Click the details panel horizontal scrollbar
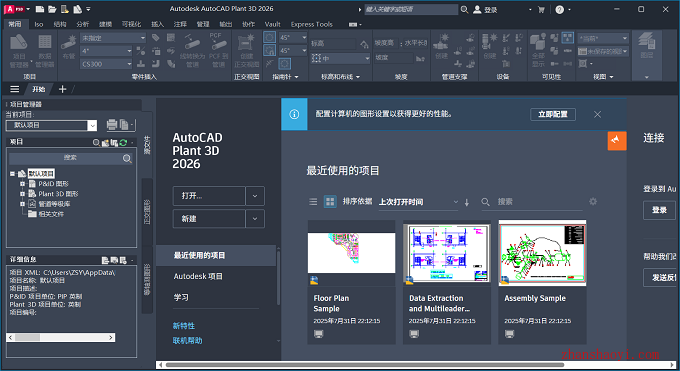This screenshot has height=371, width=680. 61,337
